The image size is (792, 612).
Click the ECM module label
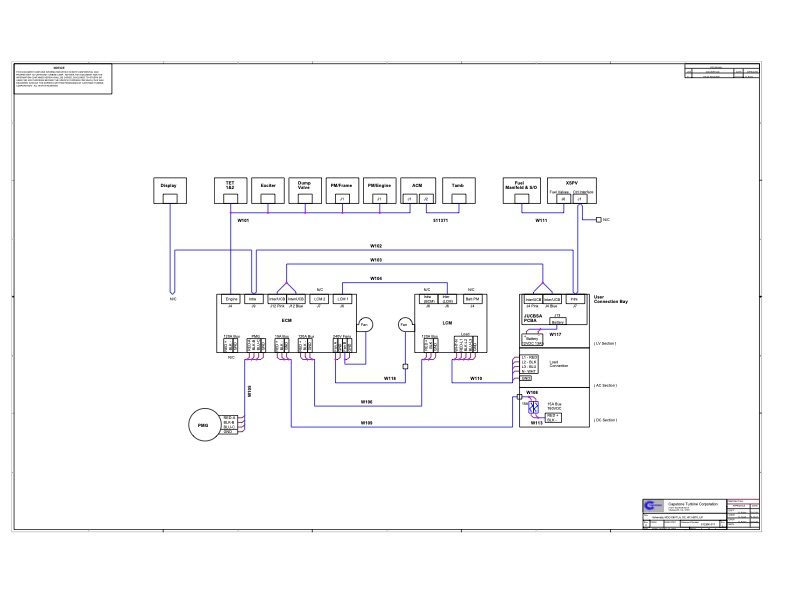[x=286, y=320]
